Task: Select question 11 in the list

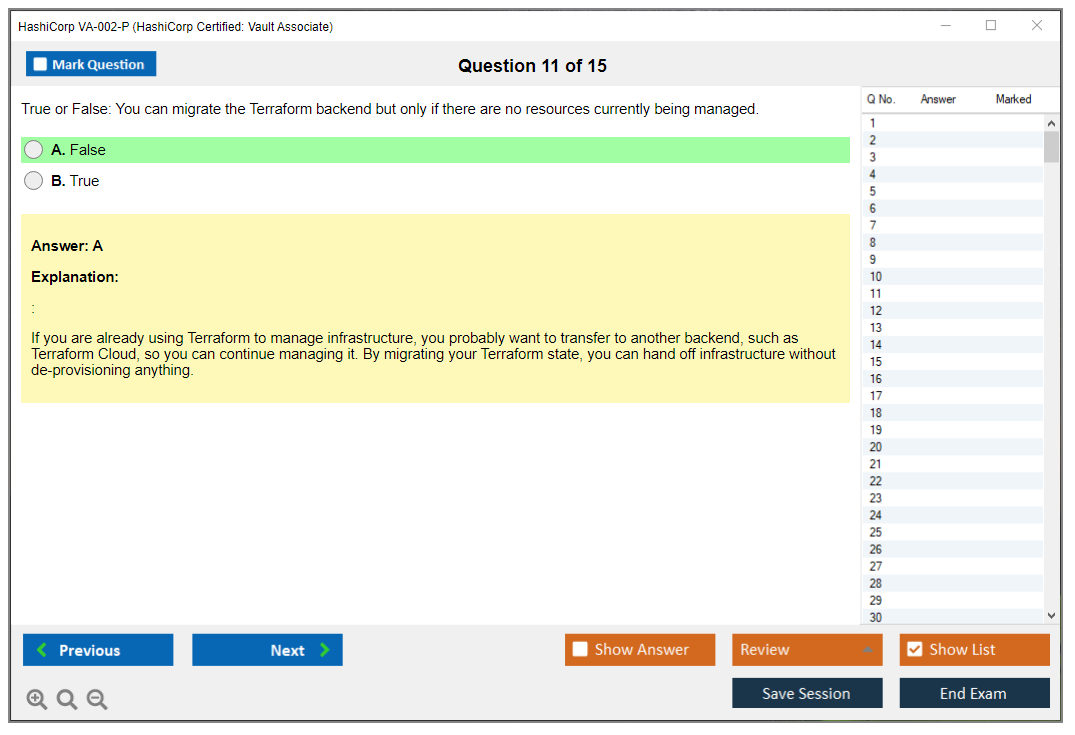Action: click(x=876, y=294)
